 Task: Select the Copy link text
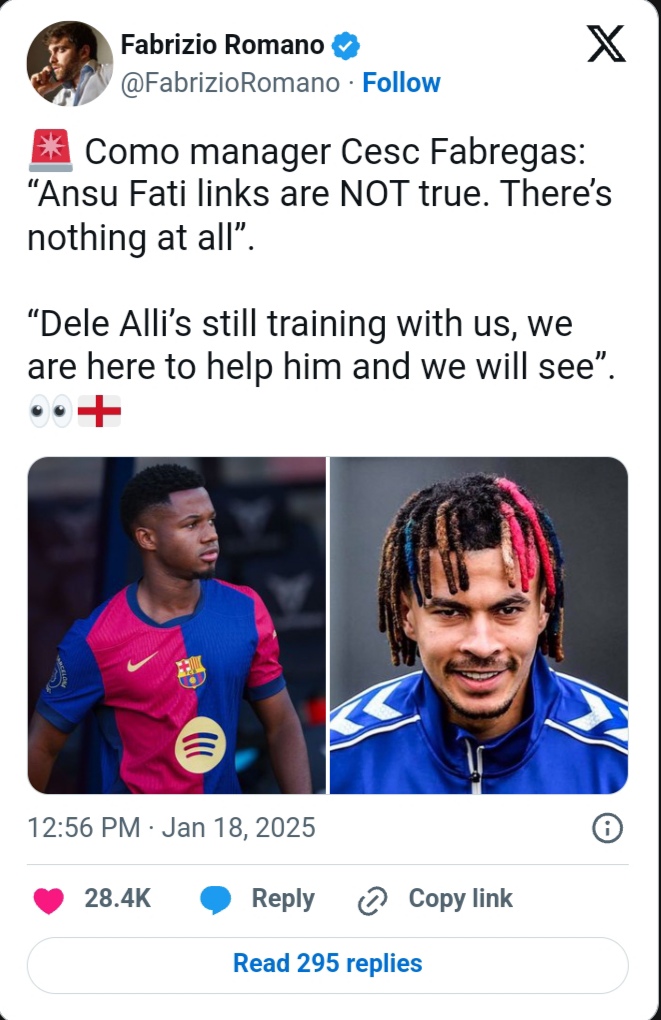point(461,898)
